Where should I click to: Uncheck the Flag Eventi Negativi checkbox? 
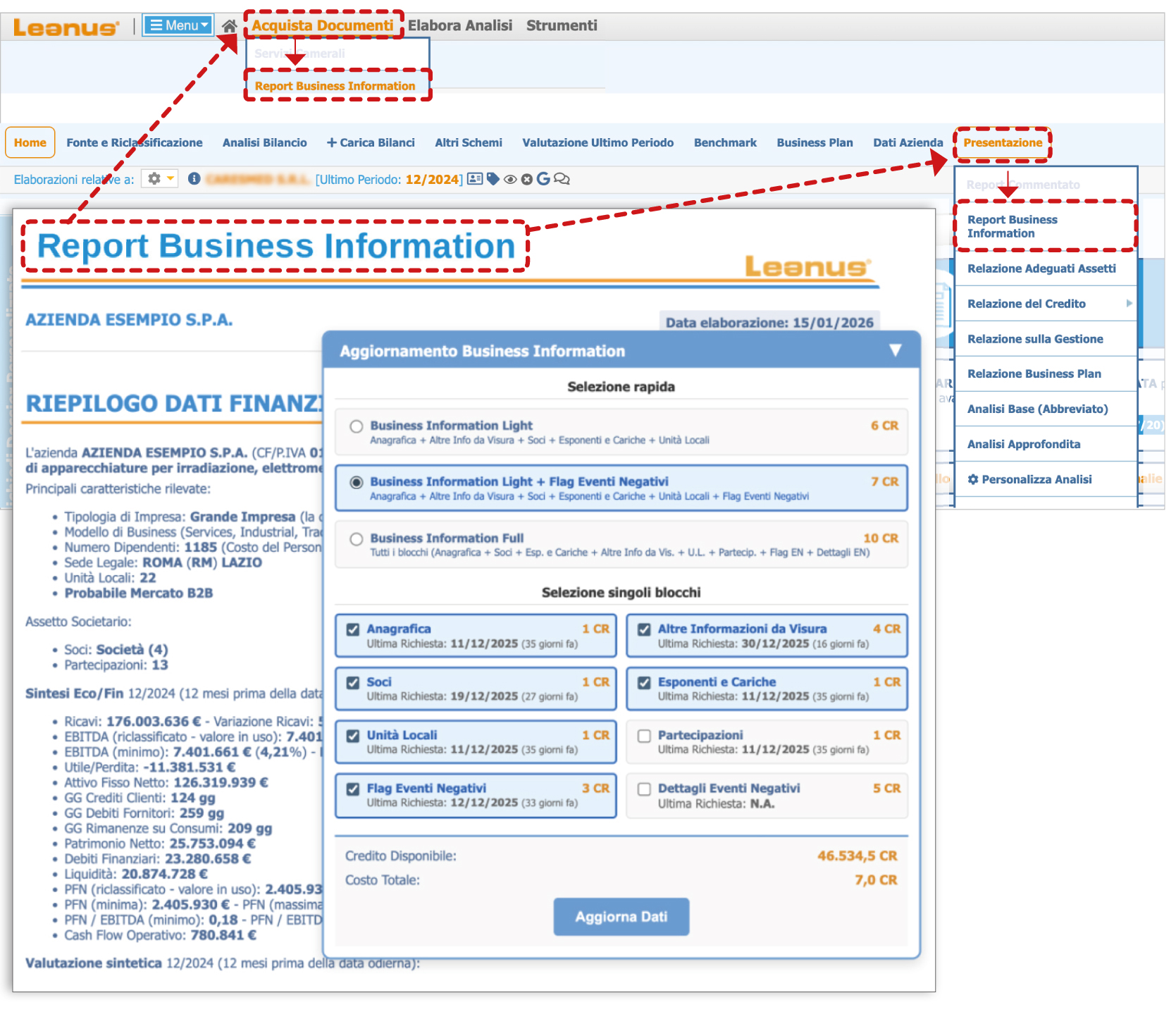pyautogui.click(x=353, y=789)
